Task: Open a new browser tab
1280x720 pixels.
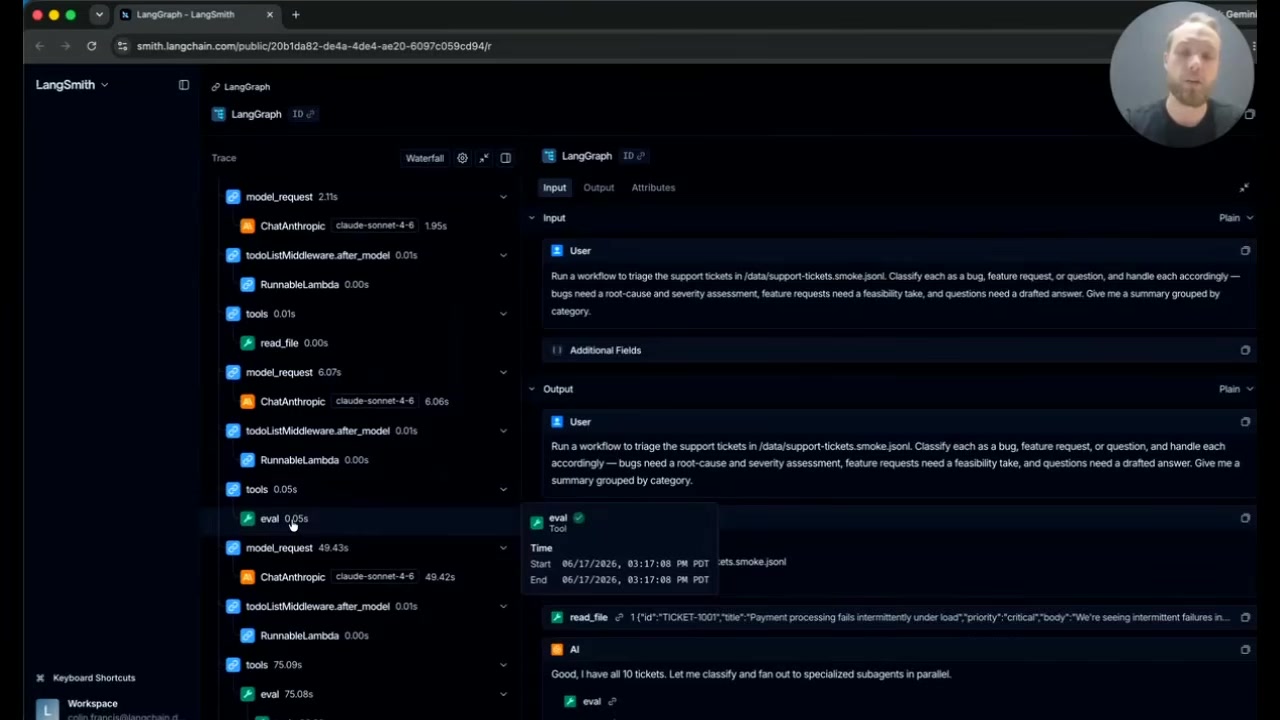Action: click(295, 15)
